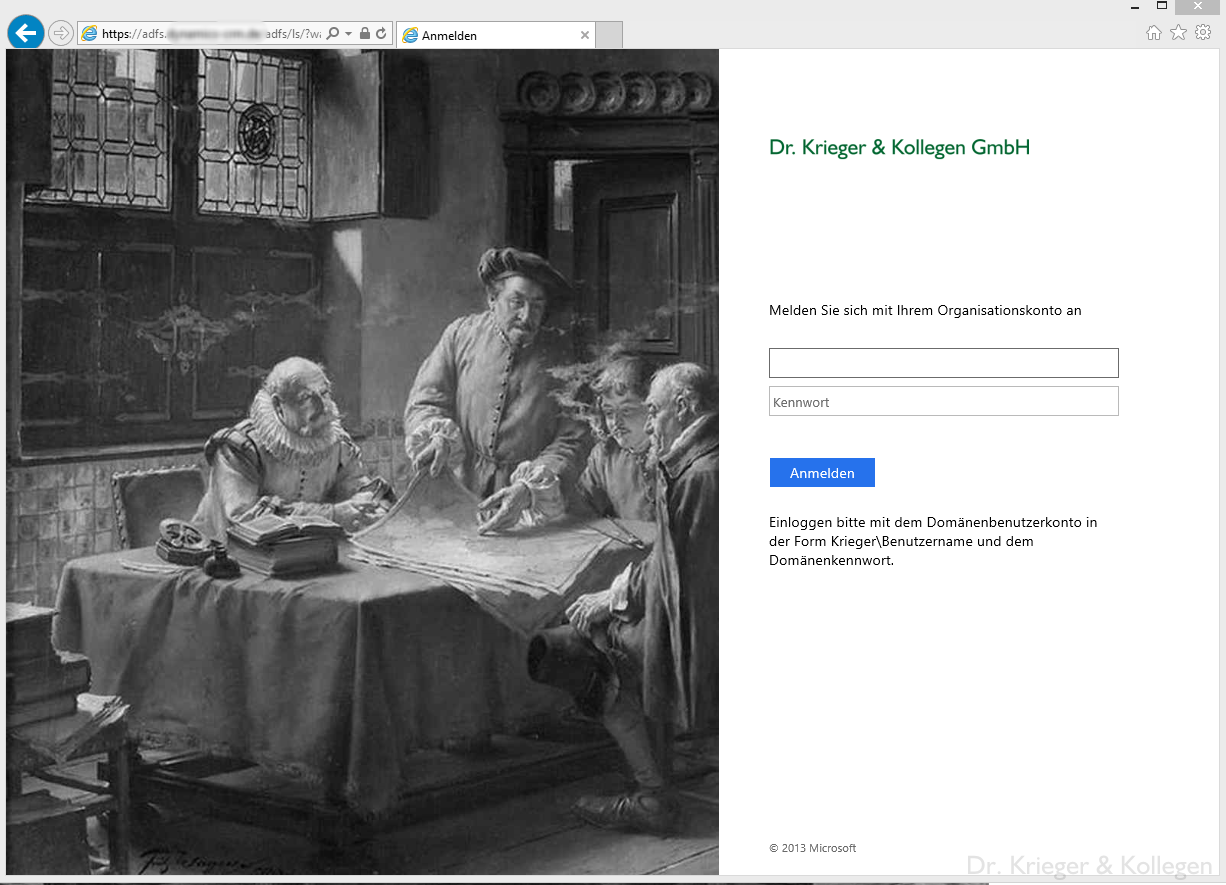Image resolution: width=1226 pixels, height=885 pixels.
Task: Click the URL text in address bar
Action: [212, 34]
